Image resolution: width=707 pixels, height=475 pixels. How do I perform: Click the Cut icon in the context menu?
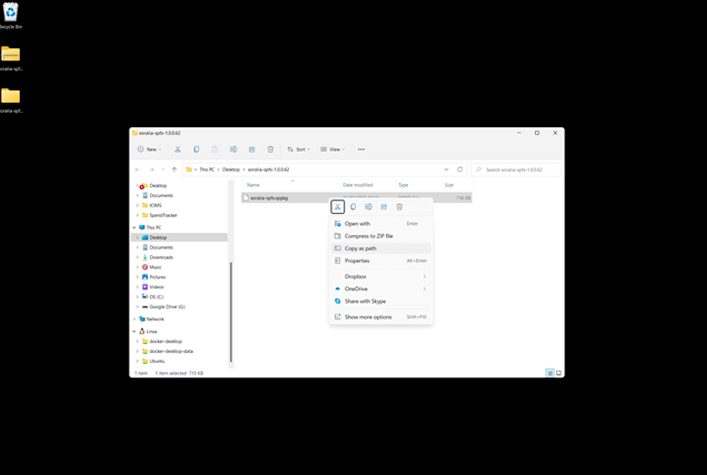[337, 207]
